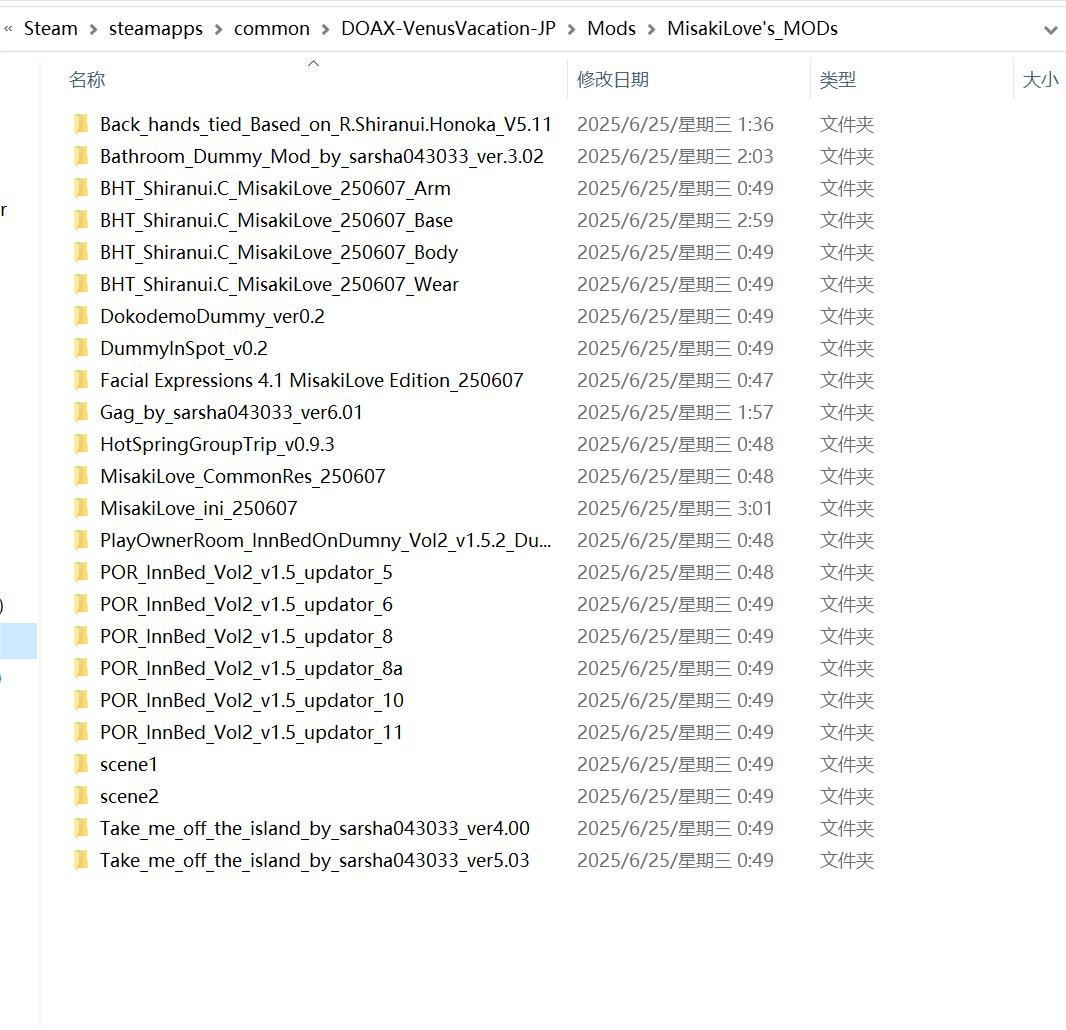This screenshot has width=1066, height=1030.
Task: Click folder icon of HotSpringGroupTrip_v0.9.3
Action: (81, 444)
